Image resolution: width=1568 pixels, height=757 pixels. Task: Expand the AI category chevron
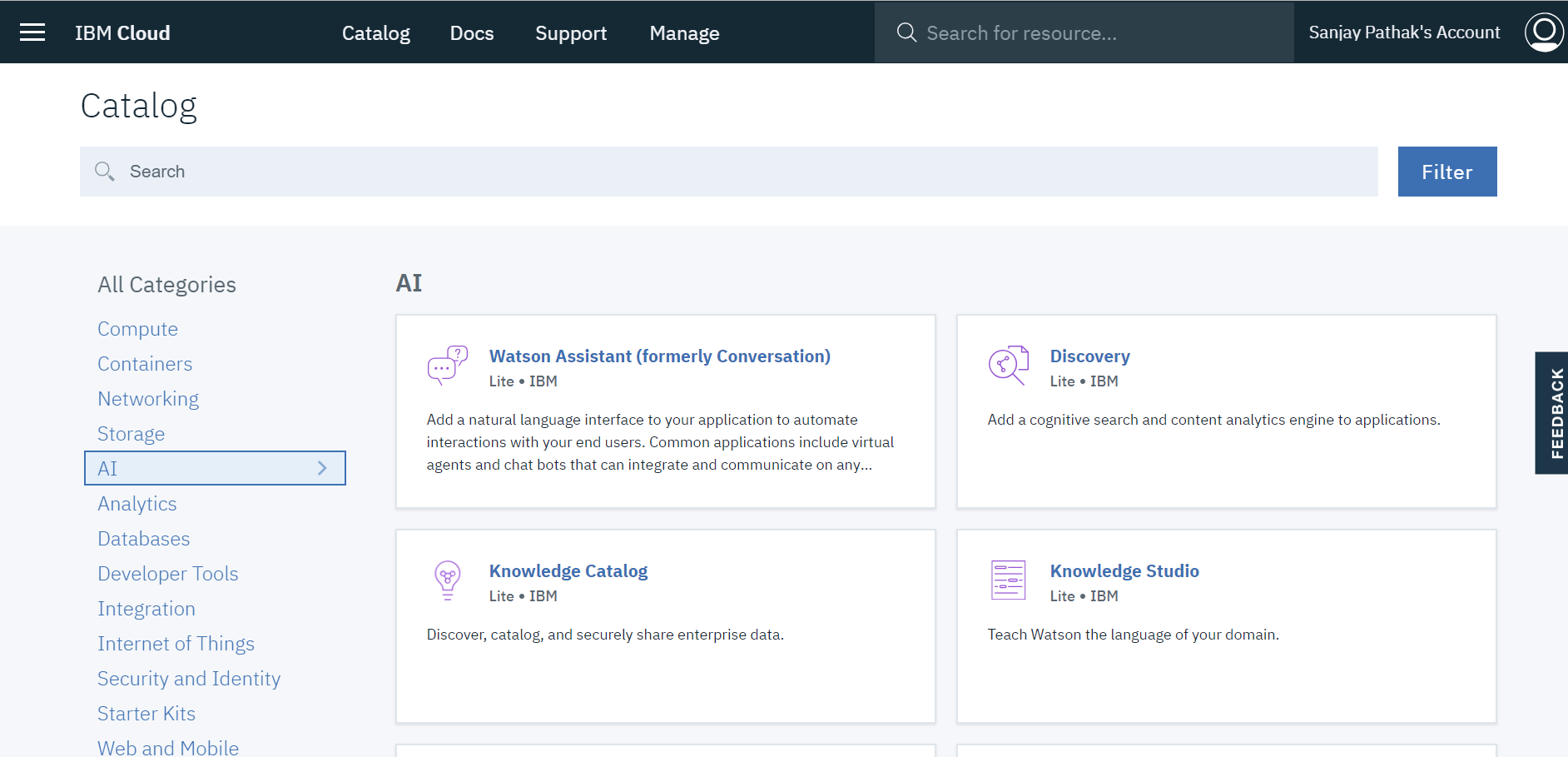322,468
